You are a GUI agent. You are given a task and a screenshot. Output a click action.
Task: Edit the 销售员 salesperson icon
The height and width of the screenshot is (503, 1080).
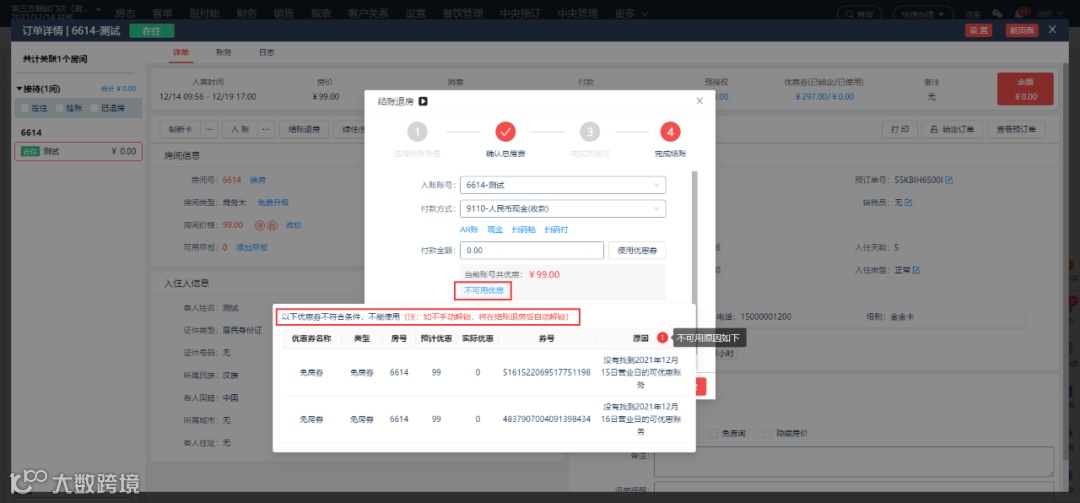coord(908,203)
